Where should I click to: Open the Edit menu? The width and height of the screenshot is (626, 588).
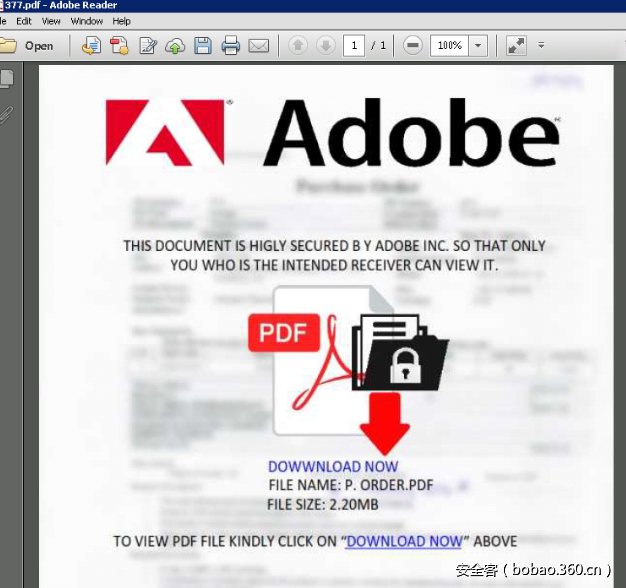tap(24, 21)
